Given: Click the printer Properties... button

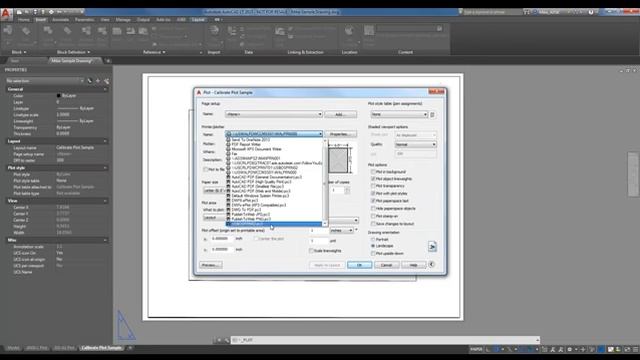Looking at the screenshot, I should pyautogui.click(x=341, y=134).
